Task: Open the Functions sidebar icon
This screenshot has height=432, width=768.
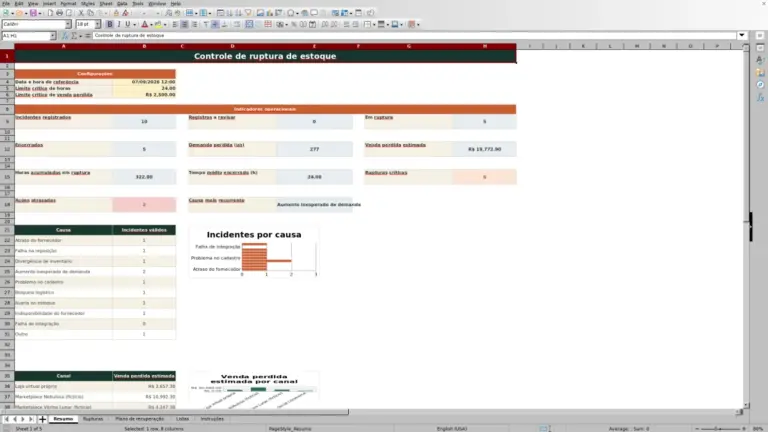Action: (760, 97)
